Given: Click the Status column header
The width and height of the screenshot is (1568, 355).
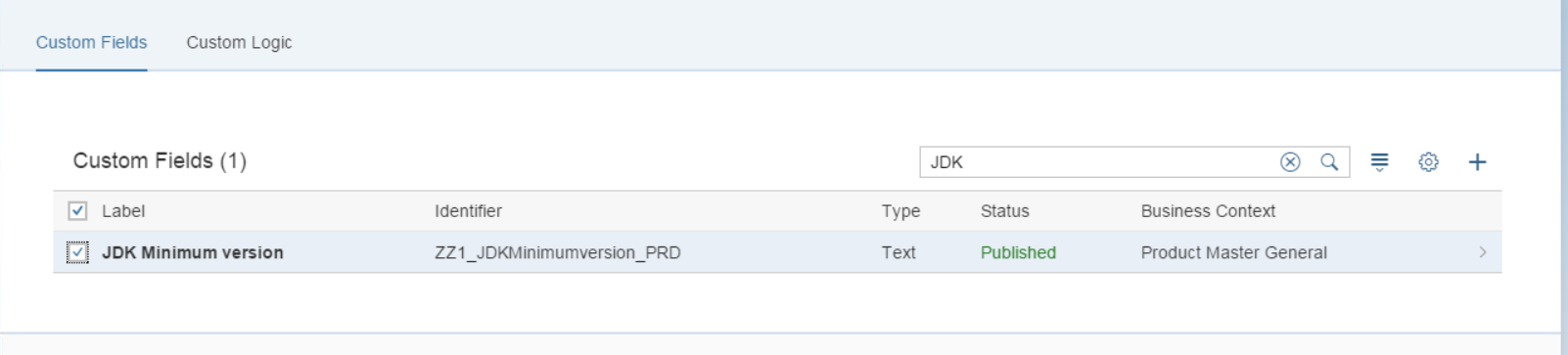Looking at the screenshot, I should click(x=1005, y=211).
